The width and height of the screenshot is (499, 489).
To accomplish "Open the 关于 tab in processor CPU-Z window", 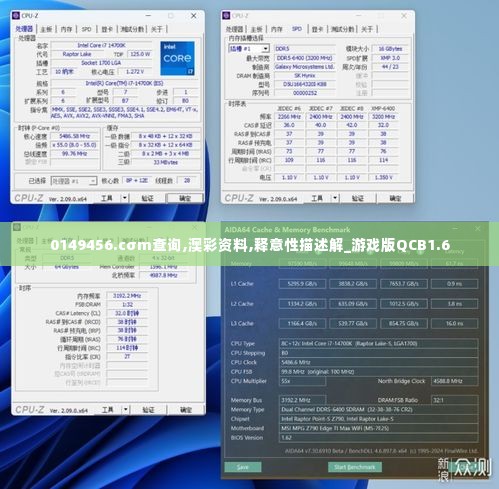I will 156,29.
